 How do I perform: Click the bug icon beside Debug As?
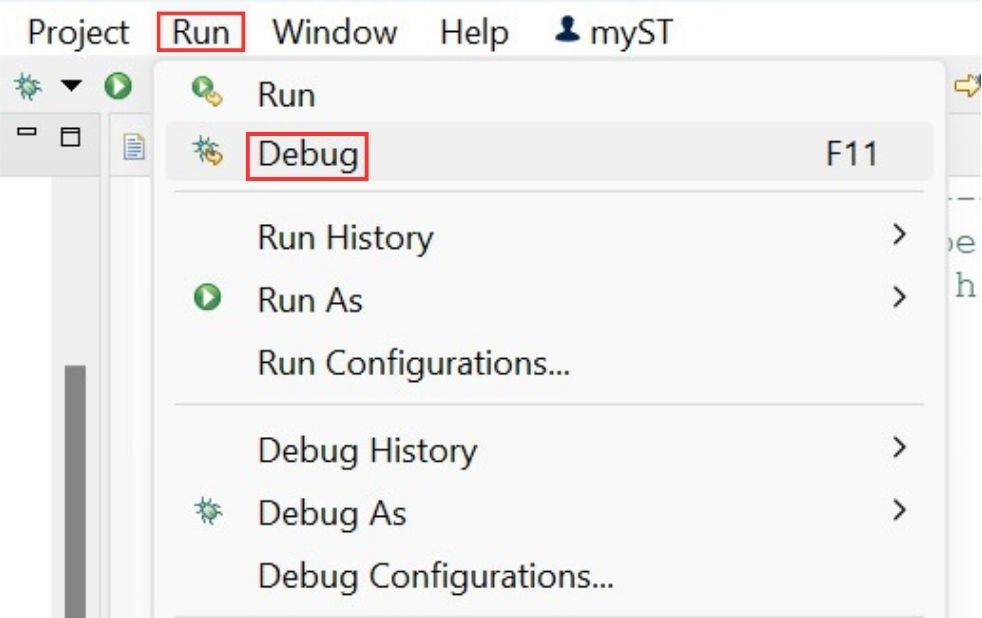[207, 511]
